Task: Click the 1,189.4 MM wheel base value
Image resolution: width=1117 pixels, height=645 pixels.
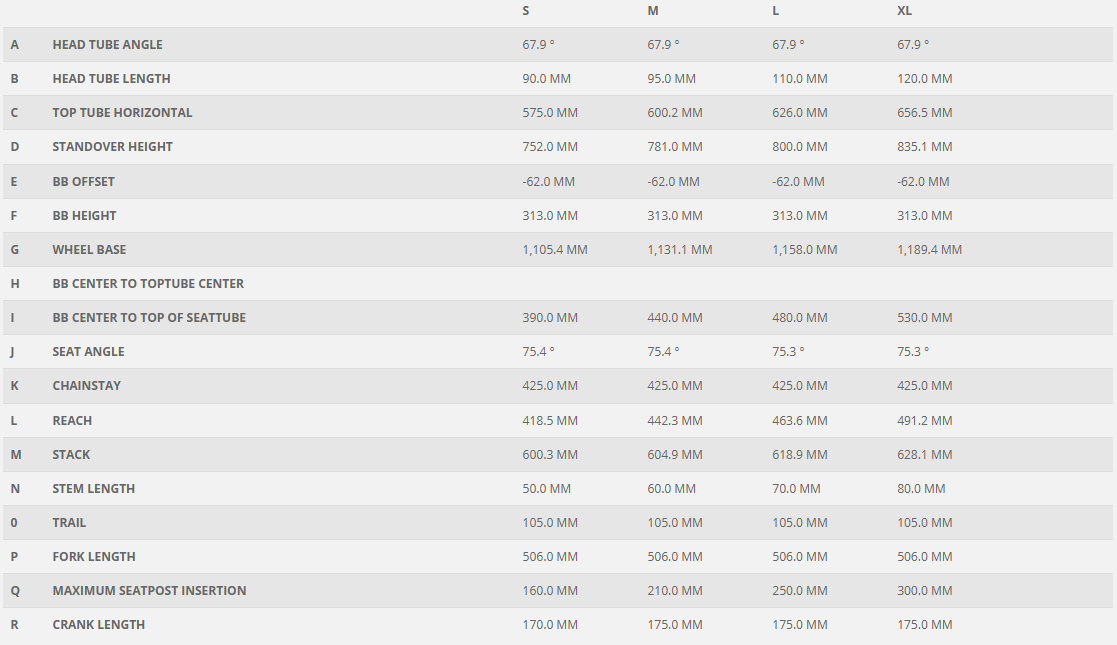Action: tap(929, 250)
